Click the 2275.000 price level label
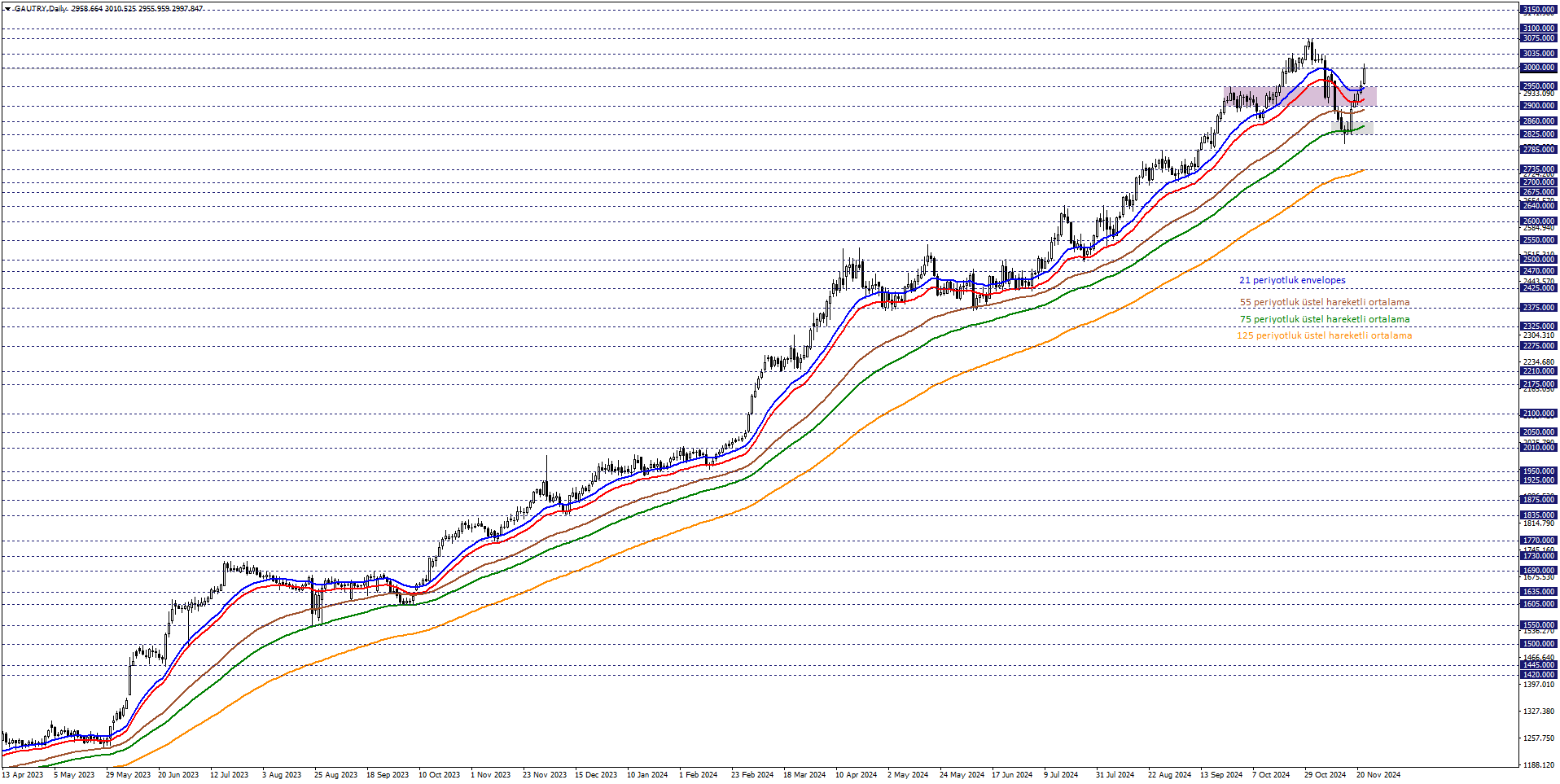The height and width of the screenshot is (784, 1560). point(1538,346)
